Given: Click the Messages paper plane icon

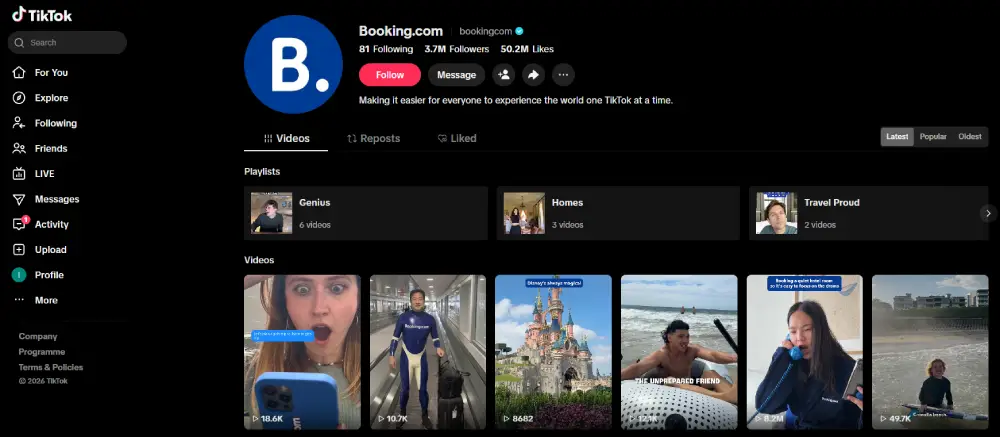Looking at the screenshot, I should point(19,199).
